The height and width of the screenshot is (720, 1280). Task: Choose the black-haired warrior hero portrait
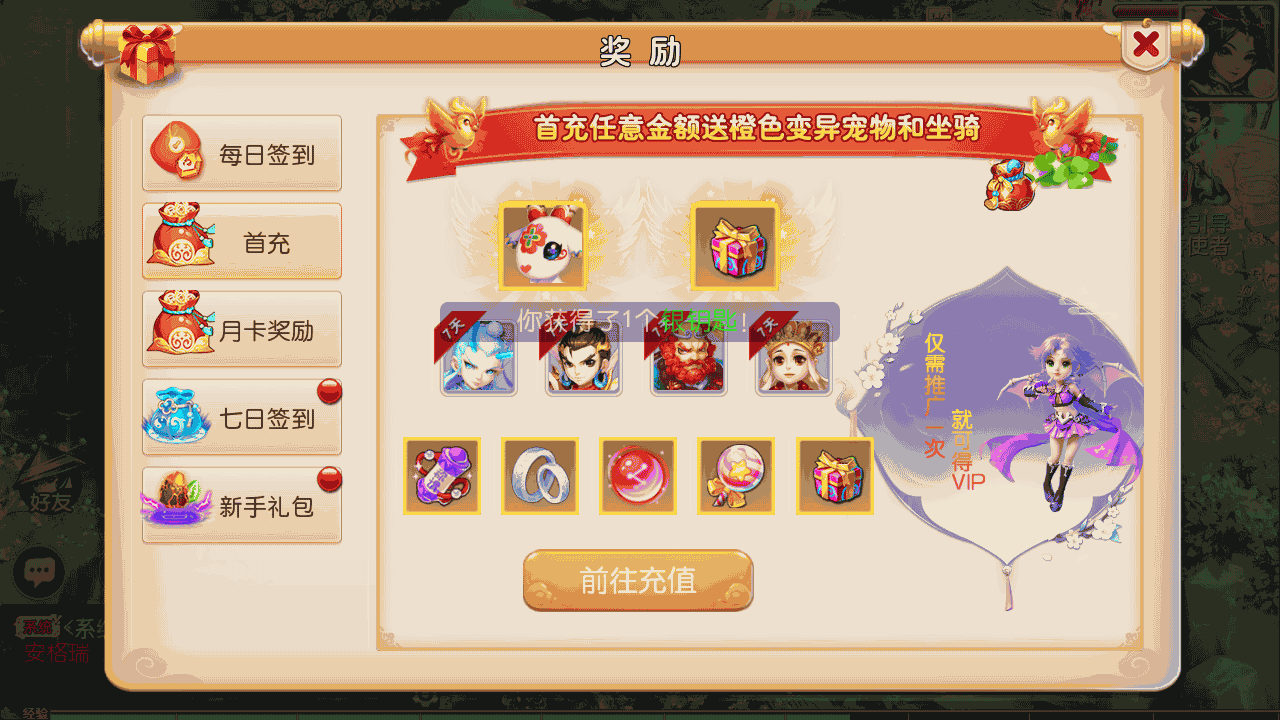tap(584, 358)
